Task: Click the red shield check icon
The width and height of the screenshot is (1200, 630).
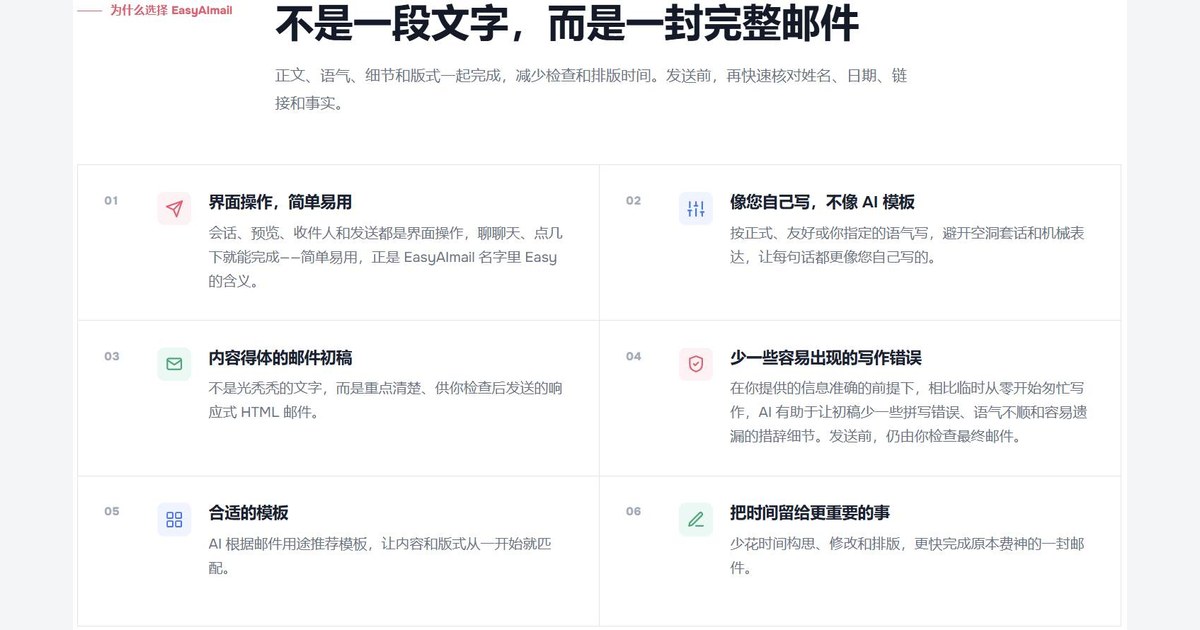Action: pos(696,364)
